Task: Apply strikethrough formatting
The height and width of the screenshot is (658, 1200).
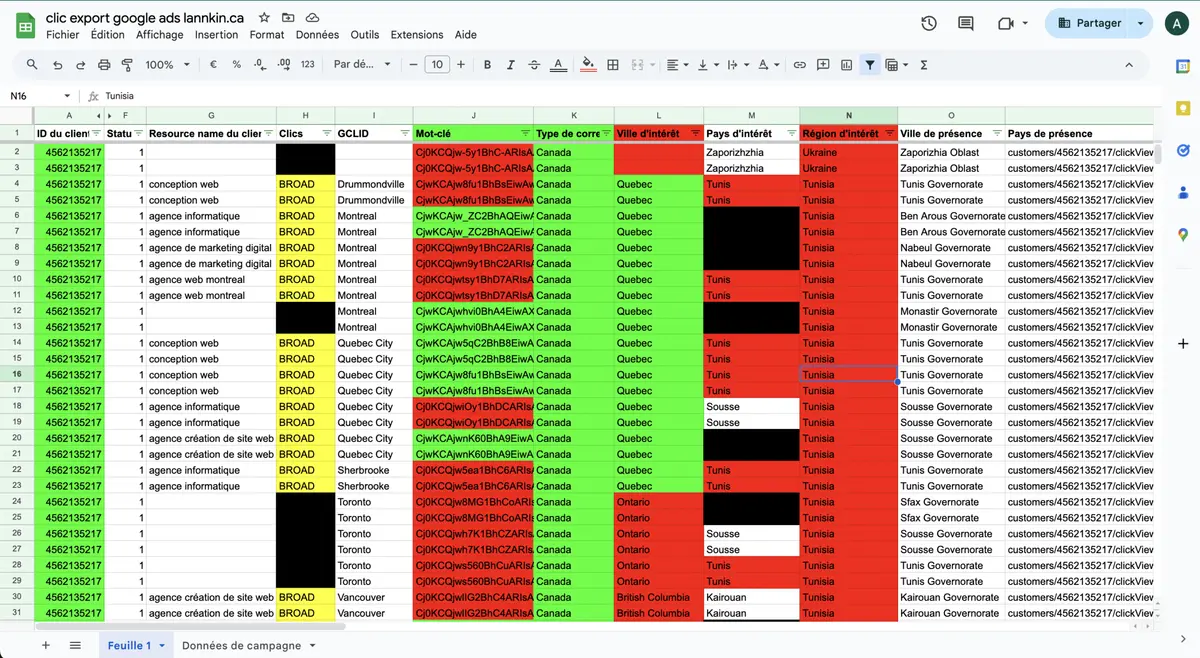Action: (x=535, y=65)
